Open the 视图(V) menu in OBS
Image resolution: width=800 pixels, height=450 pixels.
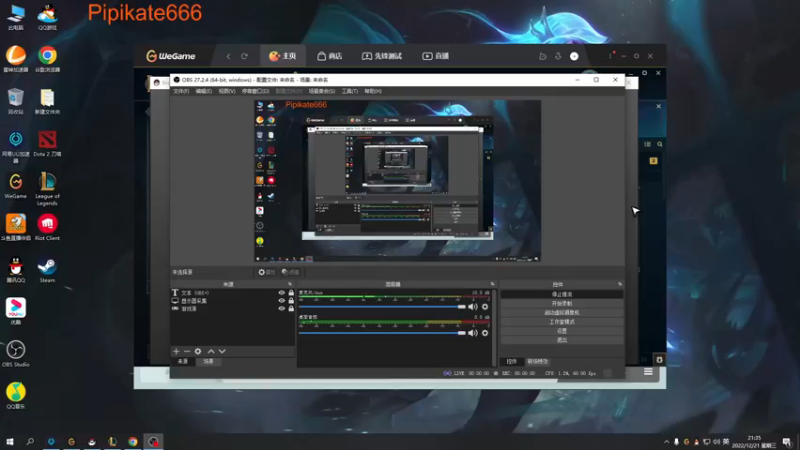point(227,91)
